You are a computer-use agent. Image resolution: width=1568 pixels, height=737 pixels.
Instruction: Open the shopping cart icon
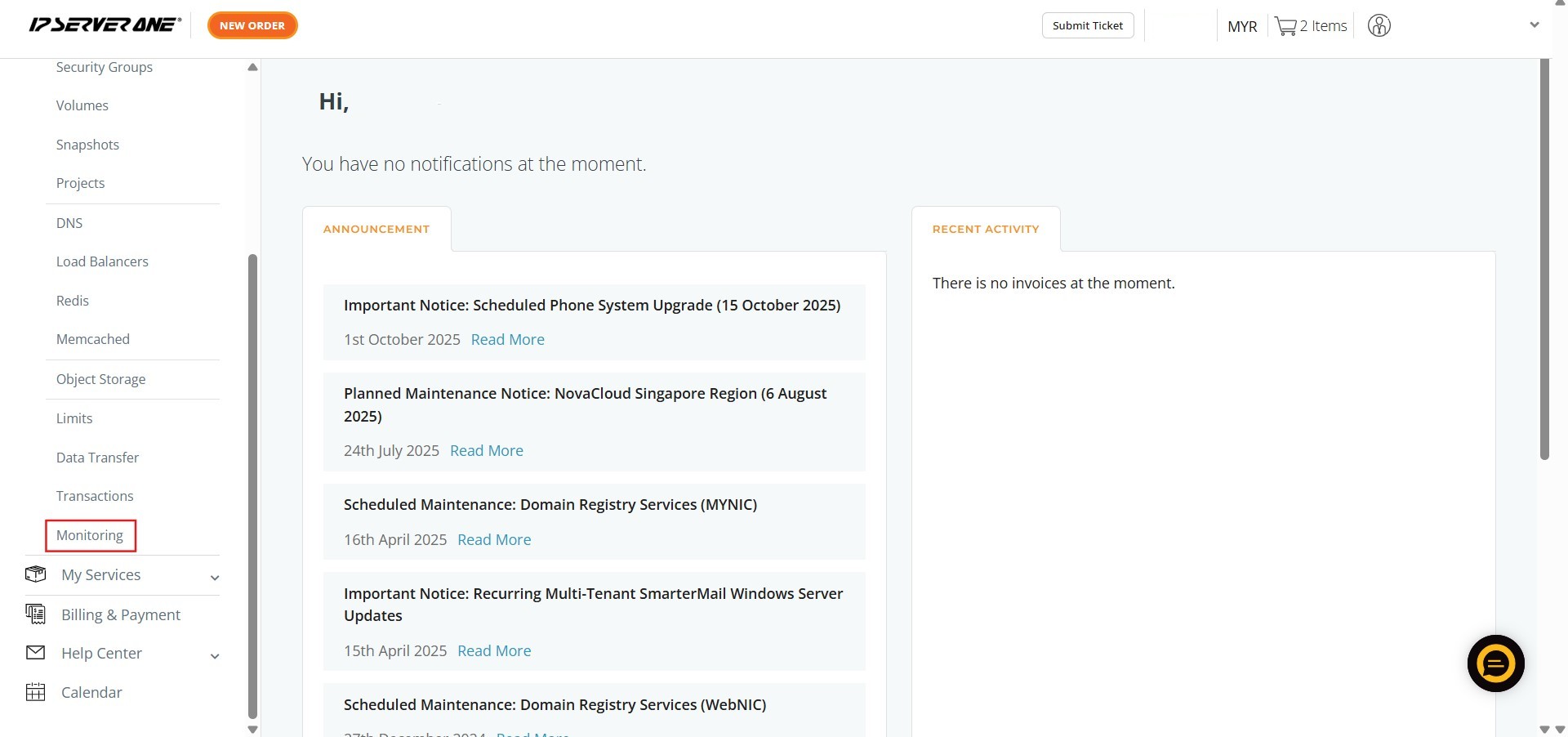tap(1285, 26)
